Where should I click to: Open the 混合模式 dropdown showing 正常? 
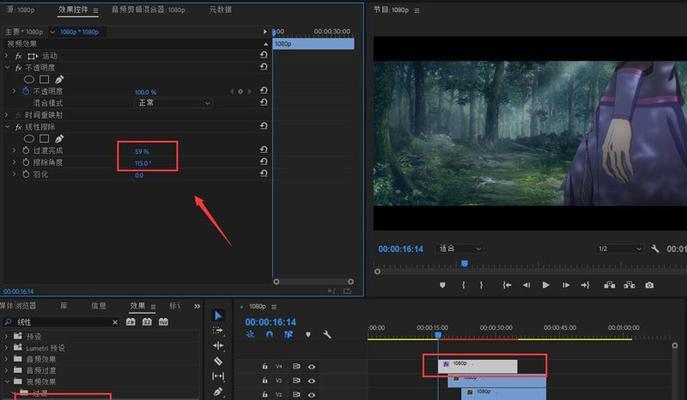[x=173, y=103]
